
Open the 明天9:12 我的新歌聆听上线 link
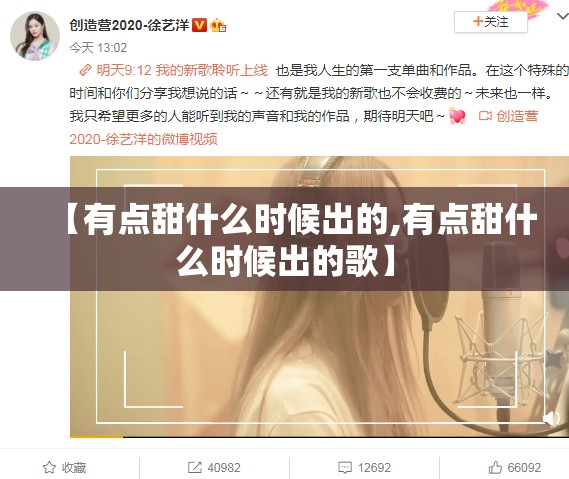tap(182, 70)
